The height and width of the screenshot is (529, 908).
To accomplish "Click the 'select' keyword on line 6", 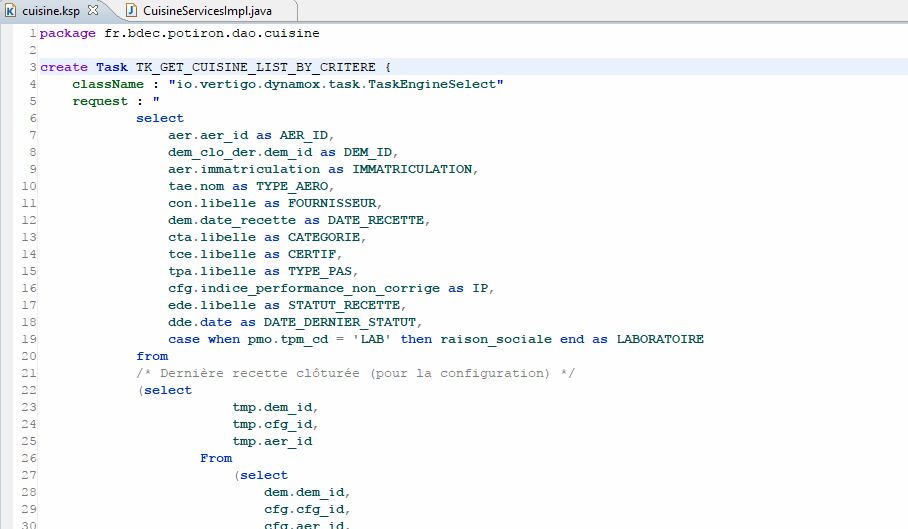I will (x=160, y=119).
